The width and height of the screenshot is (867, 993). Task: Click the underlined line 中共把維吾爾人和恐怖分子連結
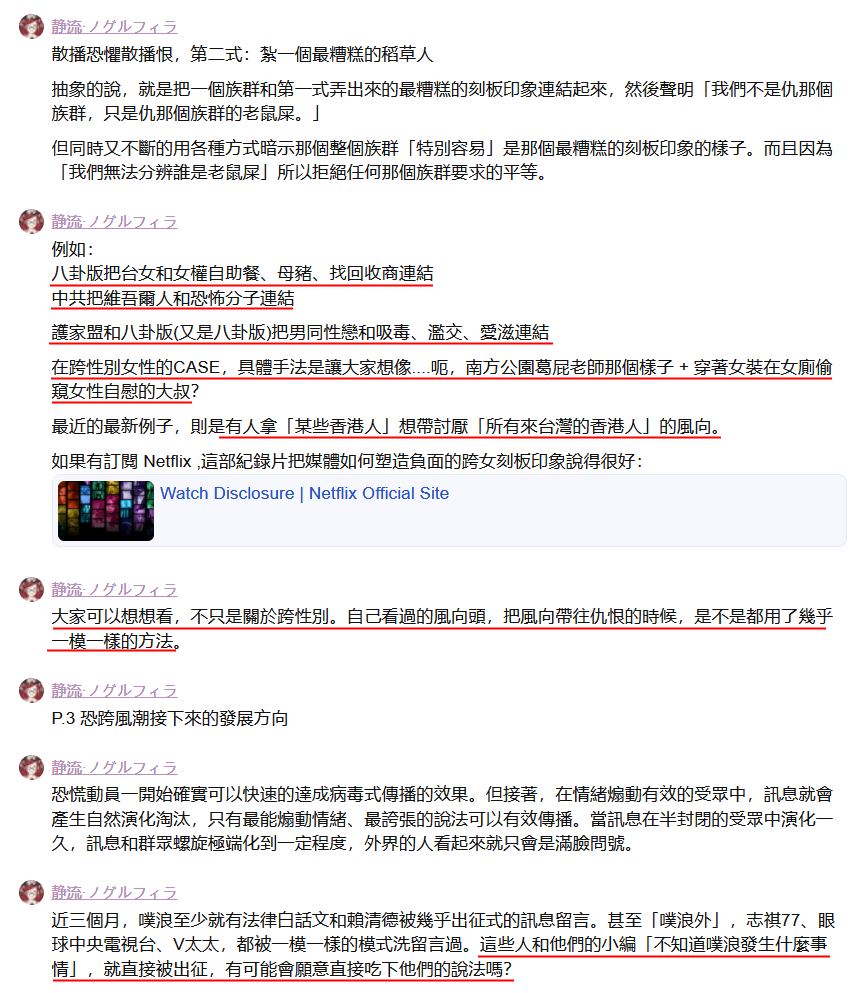click(x=173, y=298)
